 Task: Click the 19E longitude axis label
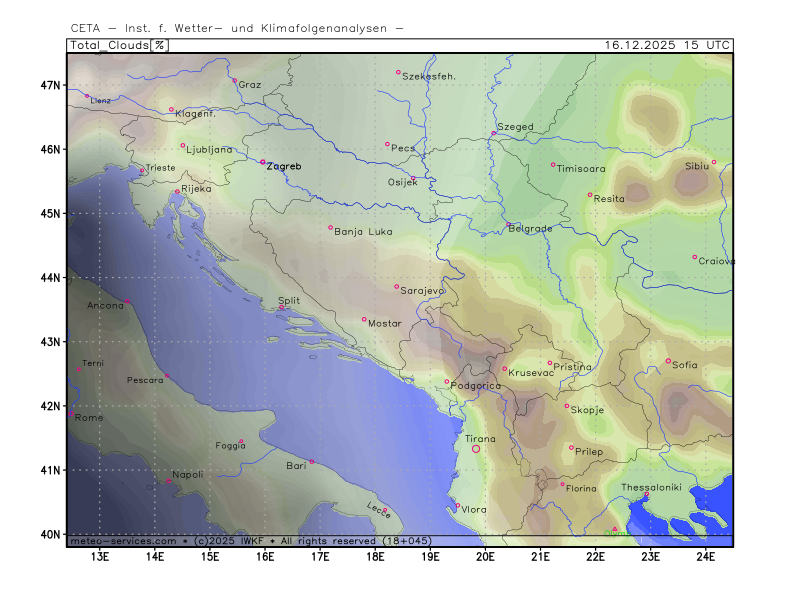[430, 555]
